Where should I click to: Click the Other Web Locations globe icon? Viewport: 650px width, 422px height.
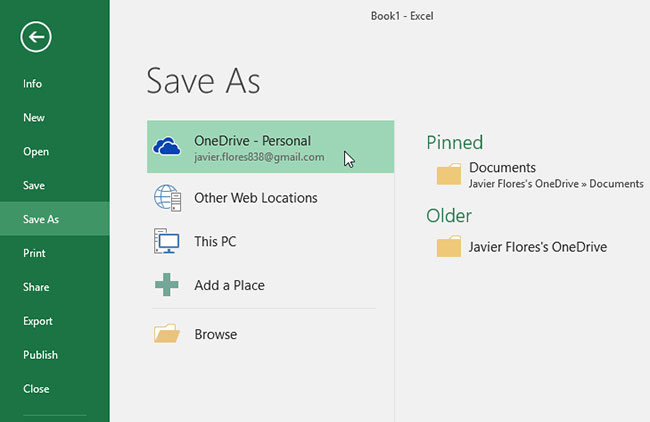[167, 198]
